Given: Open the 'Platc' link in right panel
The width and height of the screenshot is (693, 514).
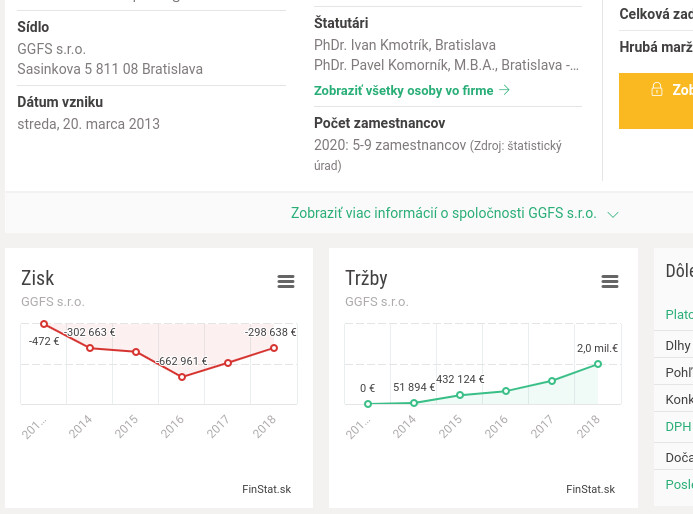Looking at the screenshot, I should coord(679,314).
